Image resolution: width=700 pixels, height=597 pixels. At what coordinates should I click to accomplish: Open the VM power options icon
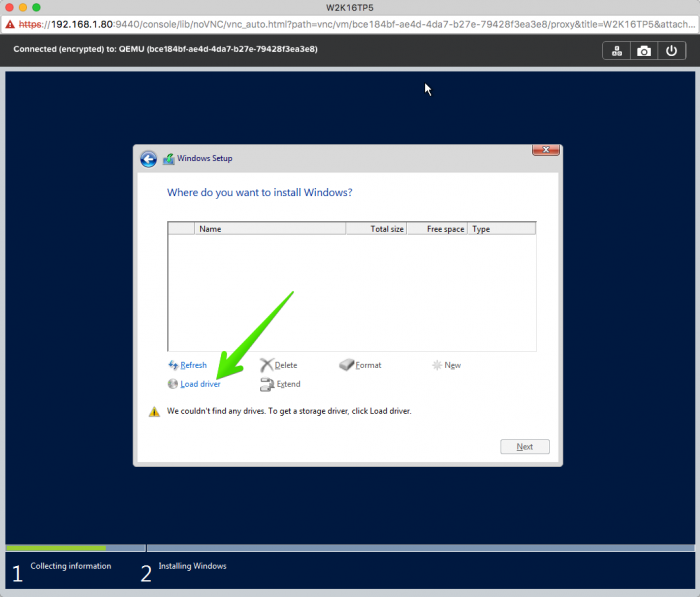(671, 51)
